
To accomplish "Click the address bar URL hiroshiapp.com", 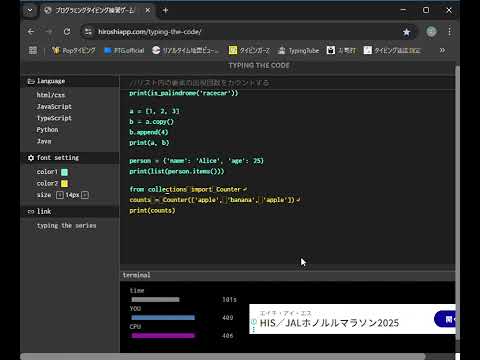I will pyautogui.click(x=150, y=32).
